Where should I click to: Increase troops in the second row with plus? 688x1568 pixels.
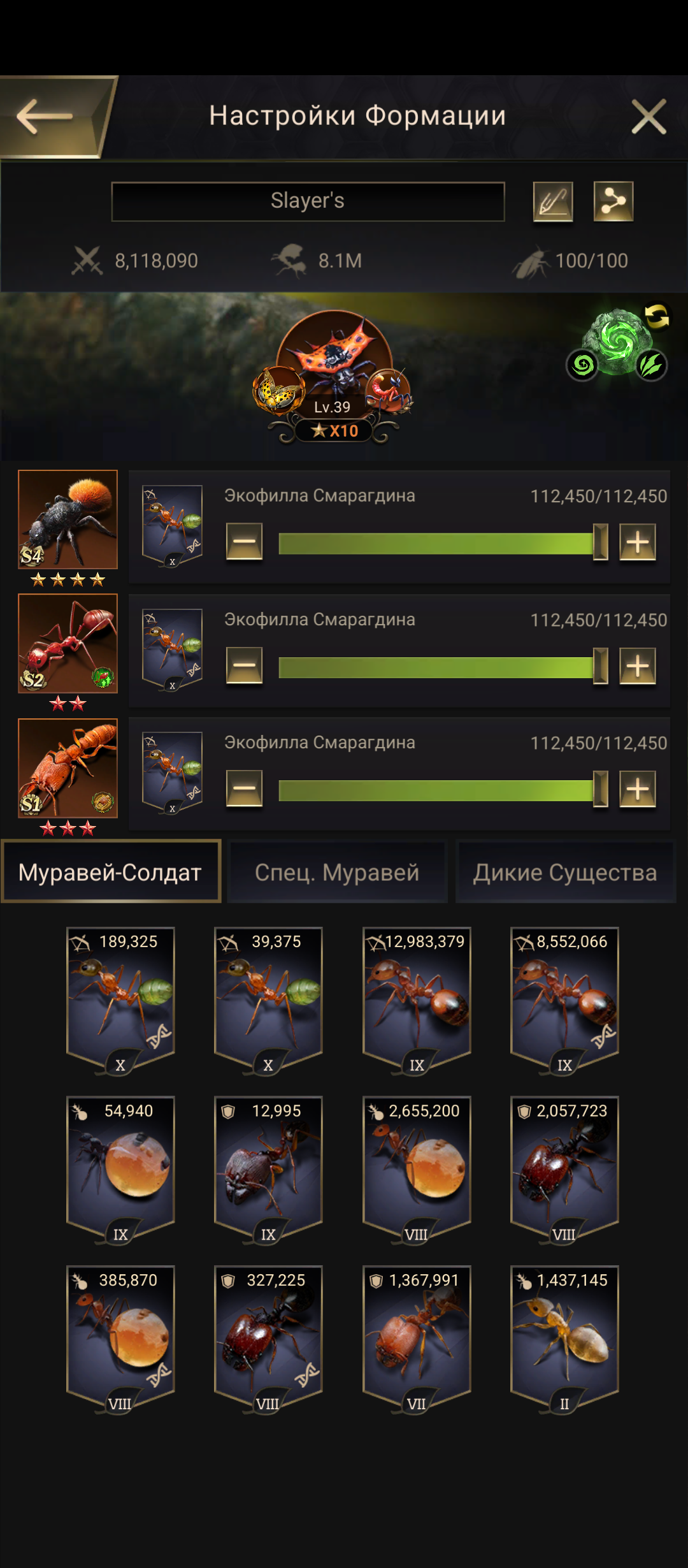click(638, 665)
